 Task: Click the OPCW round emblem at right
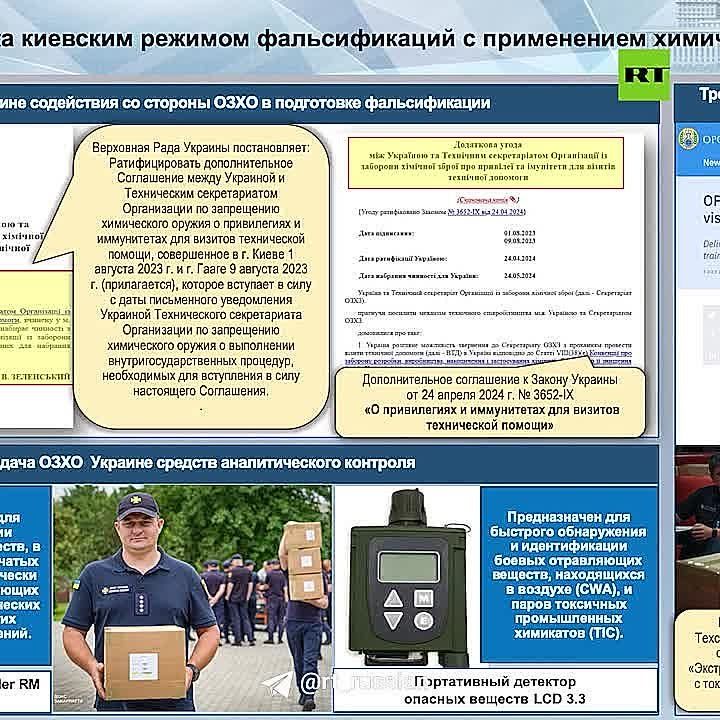point(688,138)
